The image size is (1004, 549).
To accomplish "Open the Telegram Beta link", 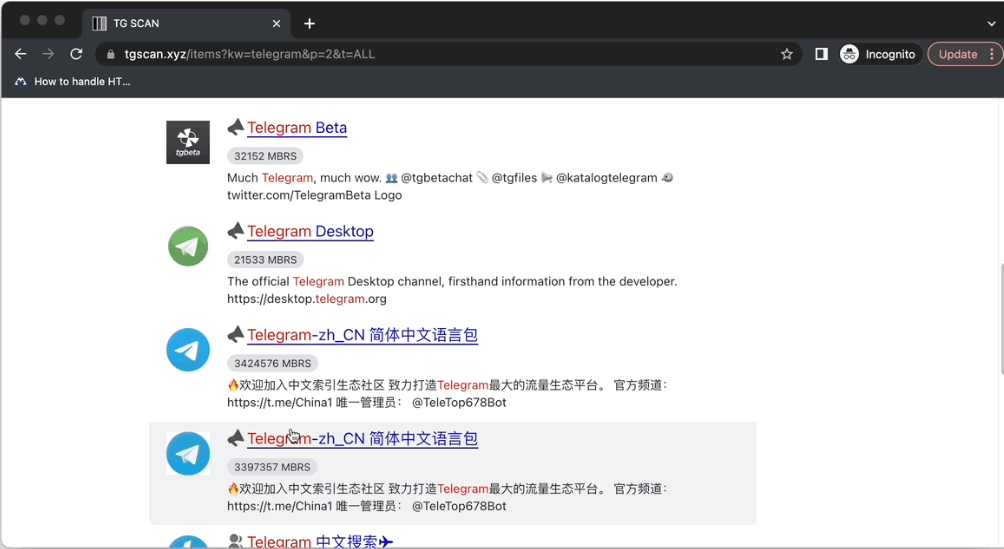I will [x=297, y=127].
